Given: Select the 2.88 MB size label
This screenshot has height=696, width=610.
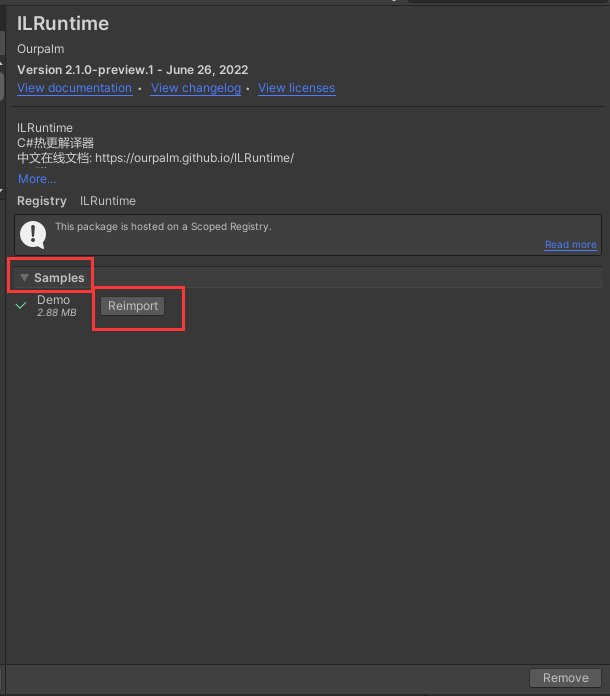Looking at the screenshot, I should coord(57,312).
